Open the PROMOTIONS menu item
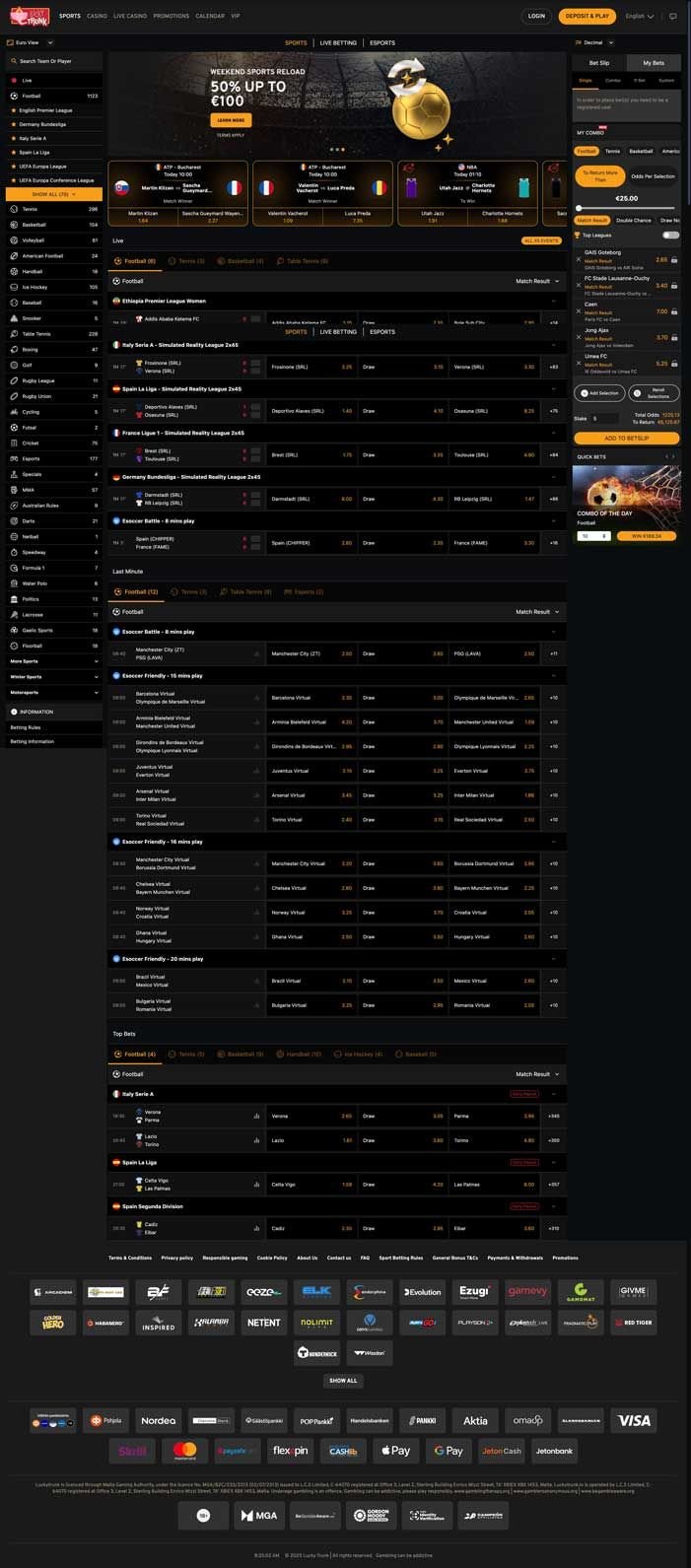 172,16
